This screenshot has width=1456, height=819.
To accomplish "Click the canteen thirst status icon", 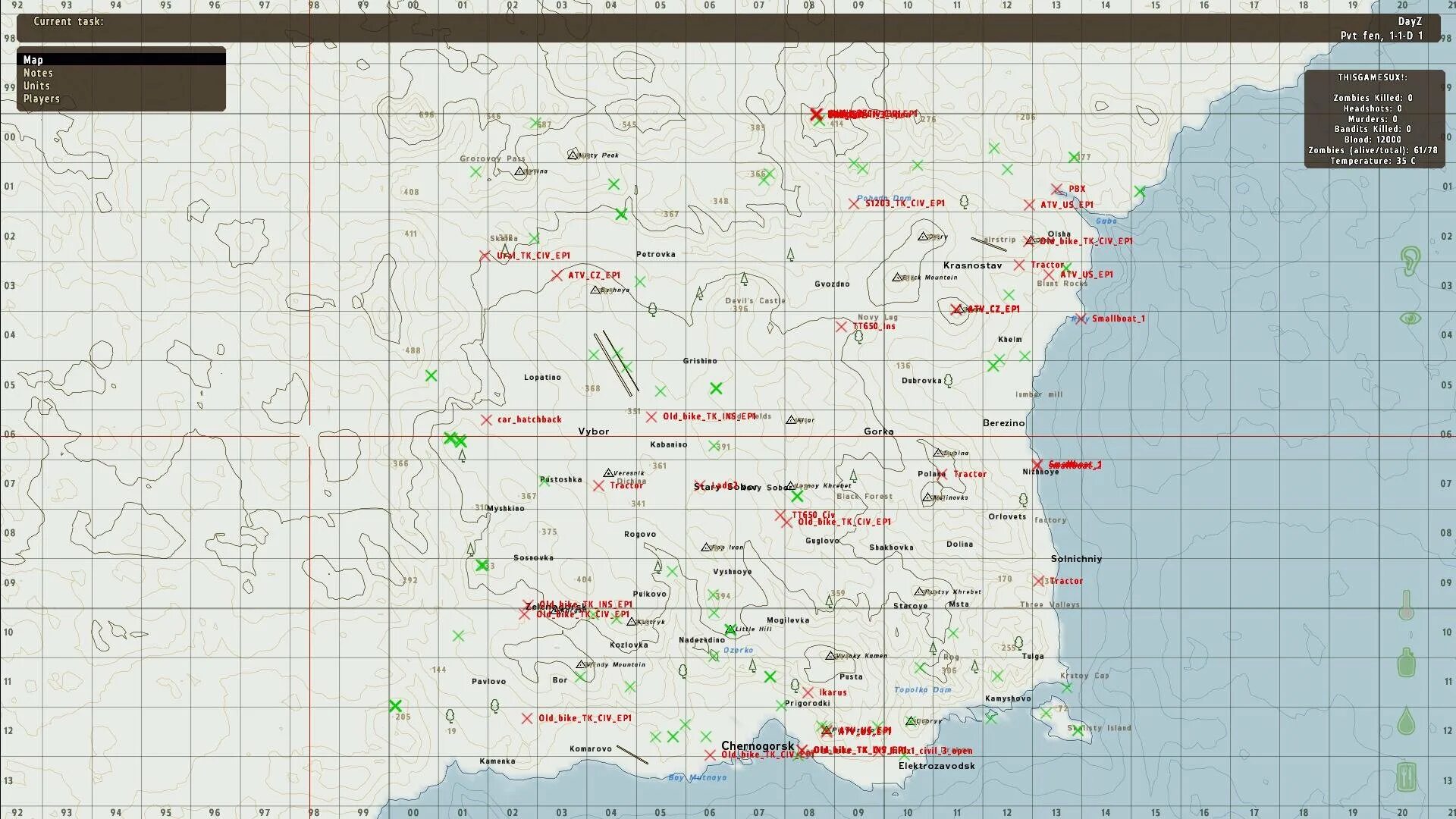I will (1406, 663).
